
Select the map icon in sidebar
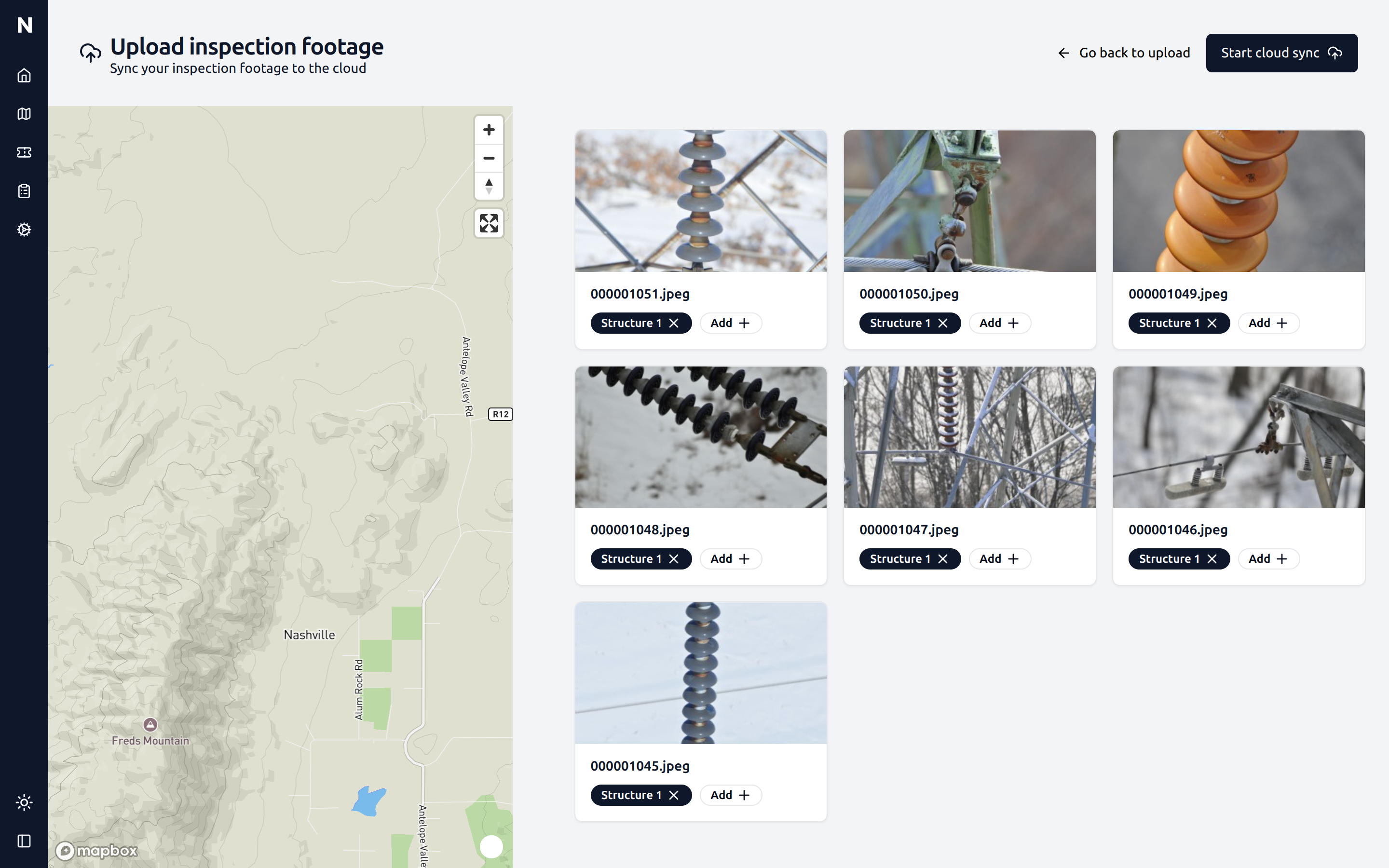pyautogui.click(x=24, y=114)
